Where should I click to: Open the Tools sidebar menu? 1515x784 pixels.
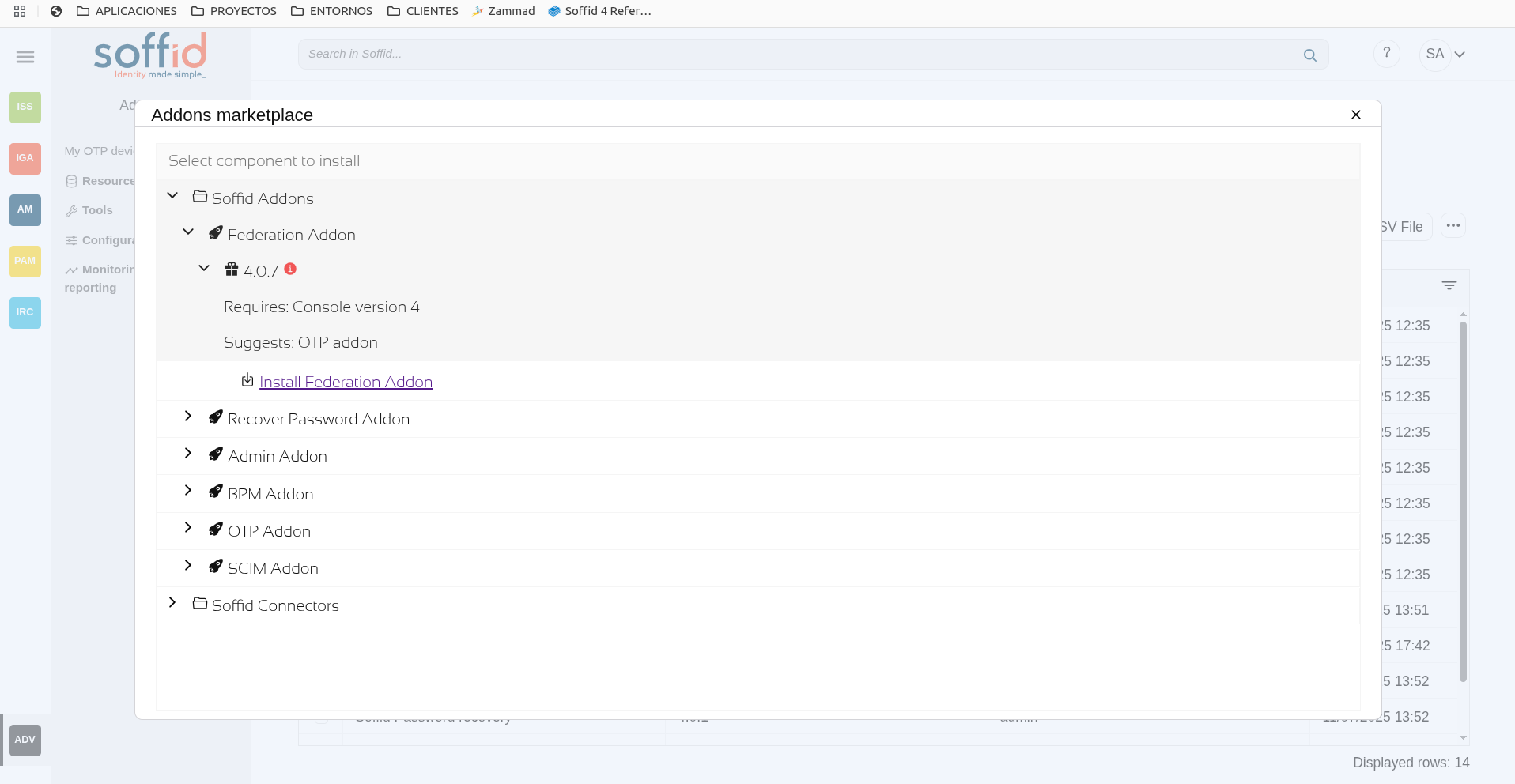89,210
